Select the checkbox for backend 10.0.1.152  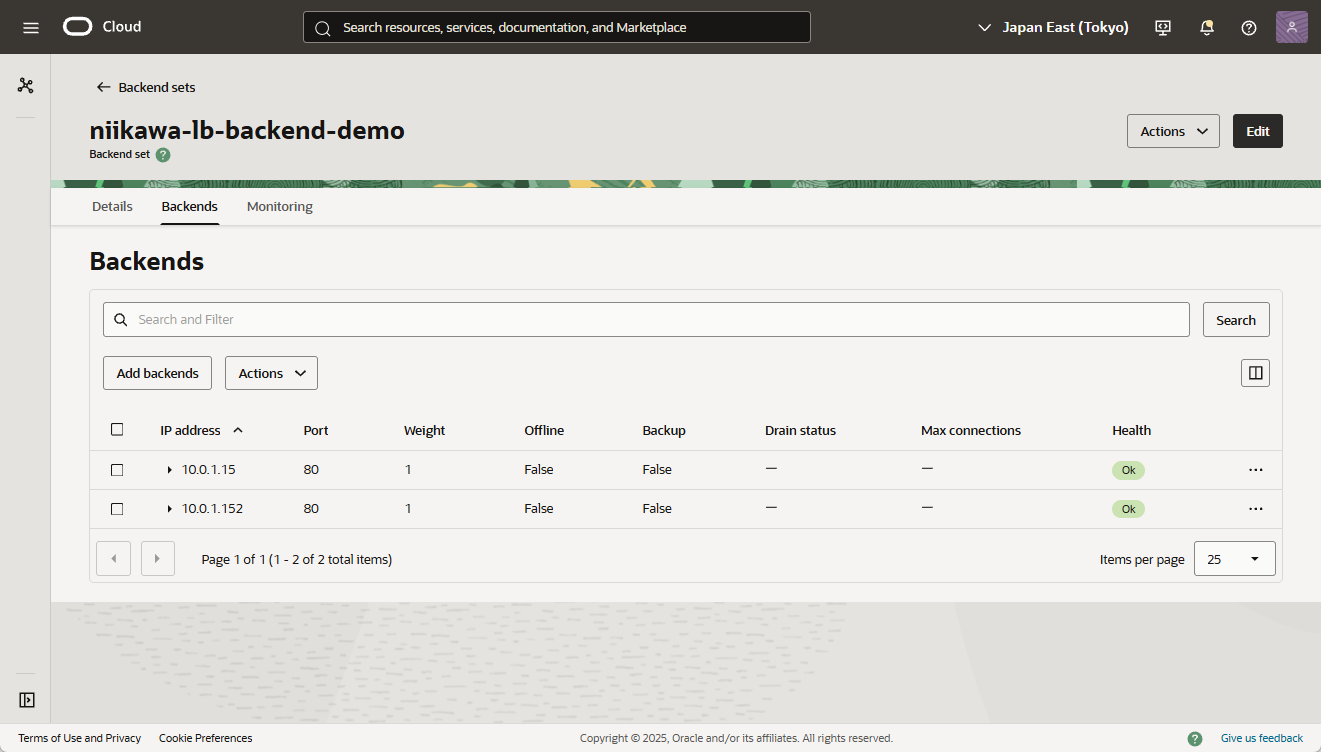click(117, 509)
